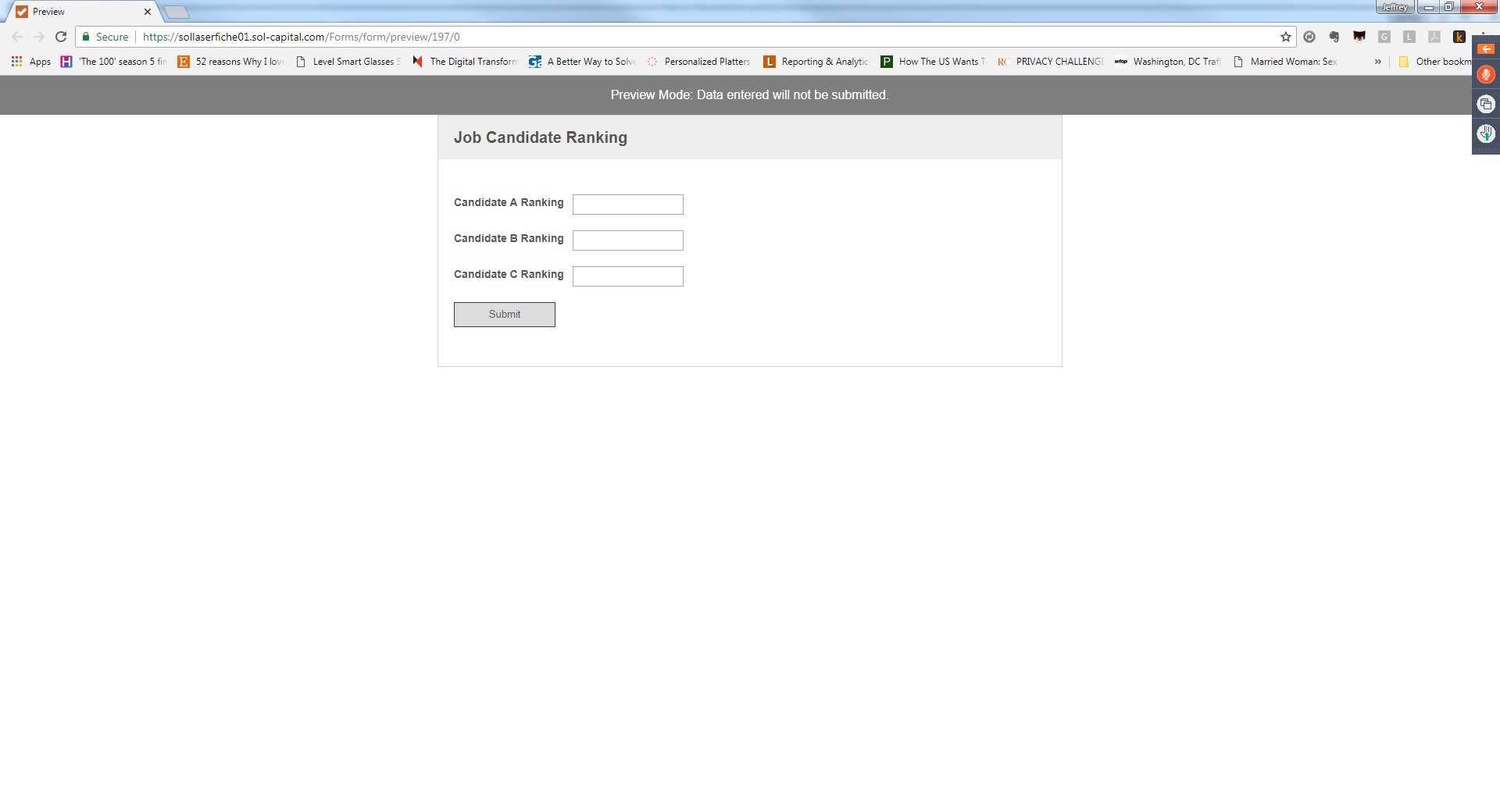This screenshot has height=812, width=1500.
Task: Open a new tab
Action: pyautogui.click(x=177, y=12)
